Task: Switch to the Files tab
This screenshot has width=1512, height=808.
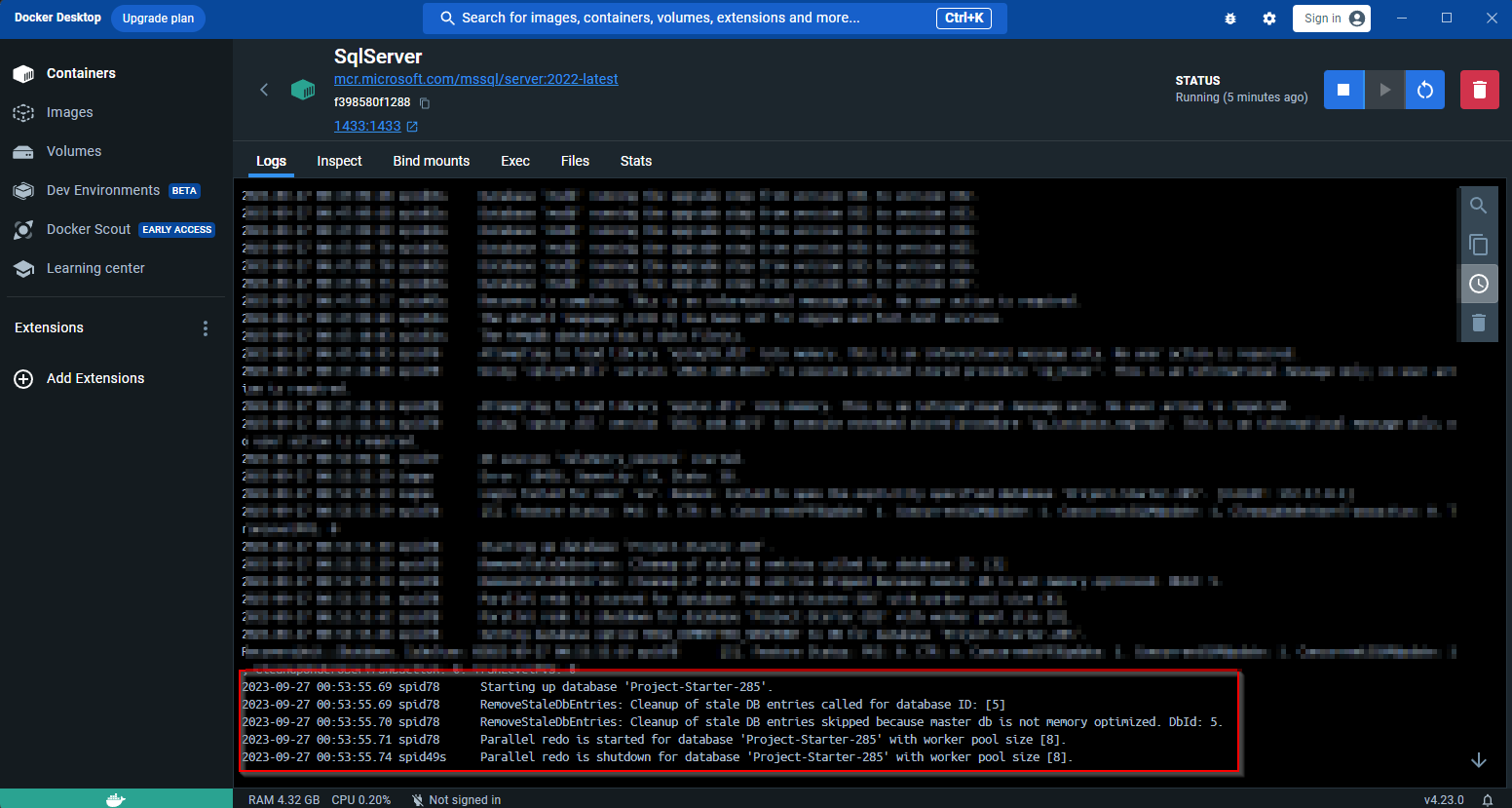Action: click(575, 161)
